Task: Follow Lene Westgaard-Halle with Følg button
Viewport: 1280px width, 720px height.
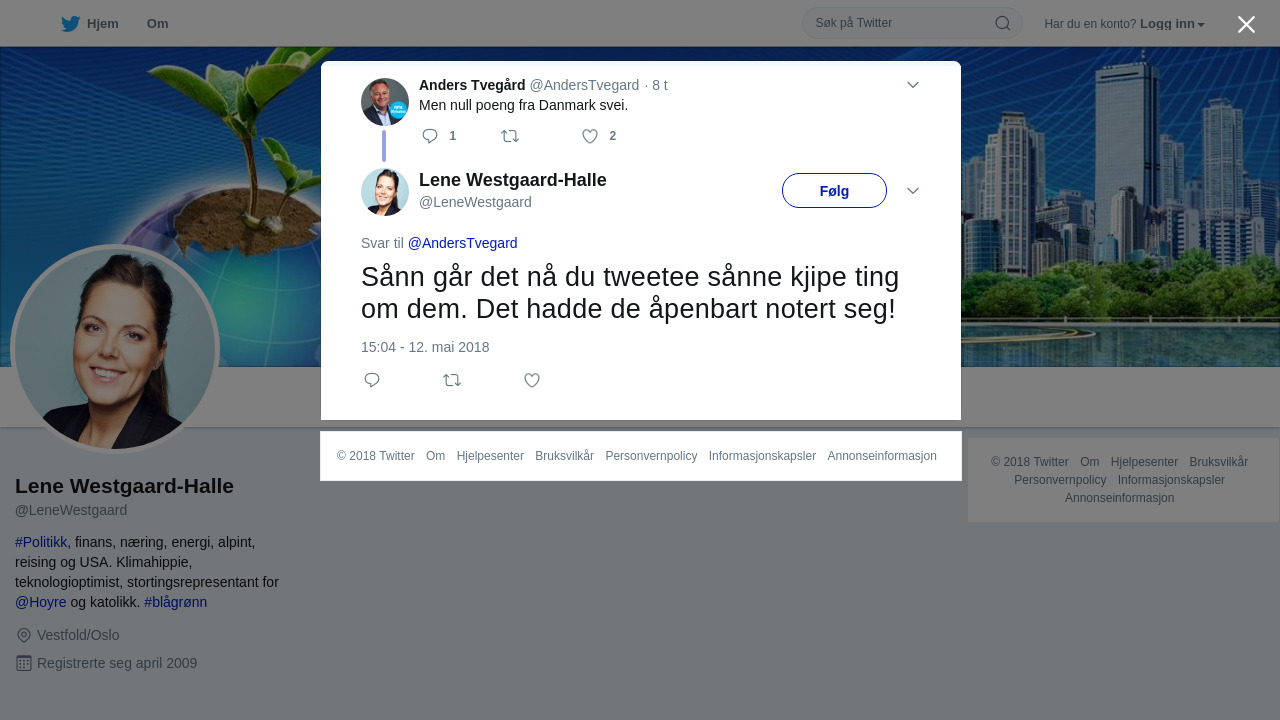Action: [x=834, y=191]
